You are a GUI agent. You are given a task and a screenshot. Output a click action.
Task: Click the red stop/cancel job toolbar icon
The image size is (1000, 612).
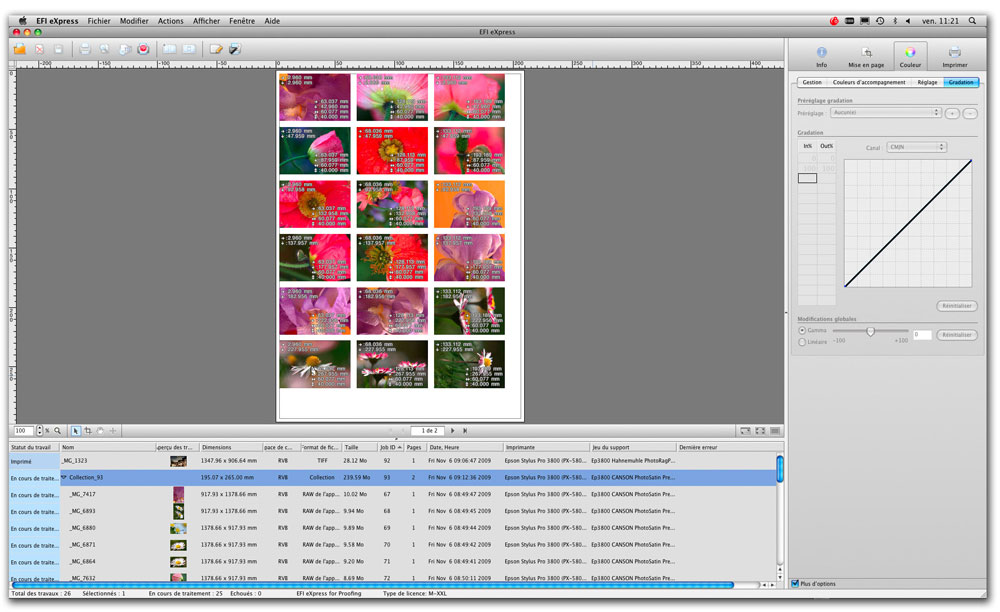[x=143, y=49]
